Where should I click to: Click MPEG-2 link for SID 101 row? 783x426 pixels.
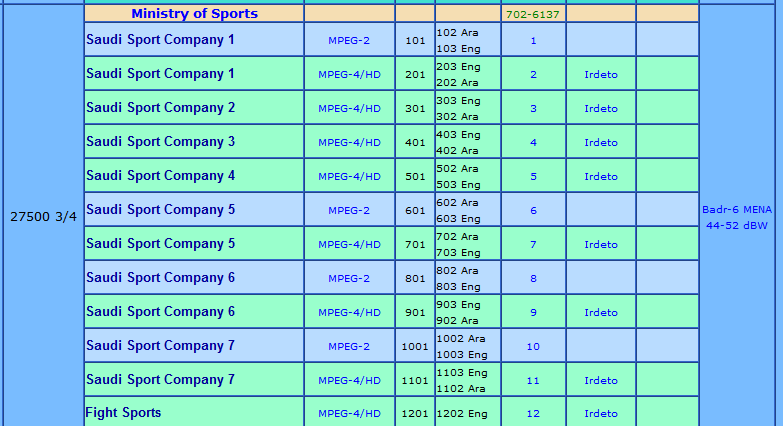349,41
